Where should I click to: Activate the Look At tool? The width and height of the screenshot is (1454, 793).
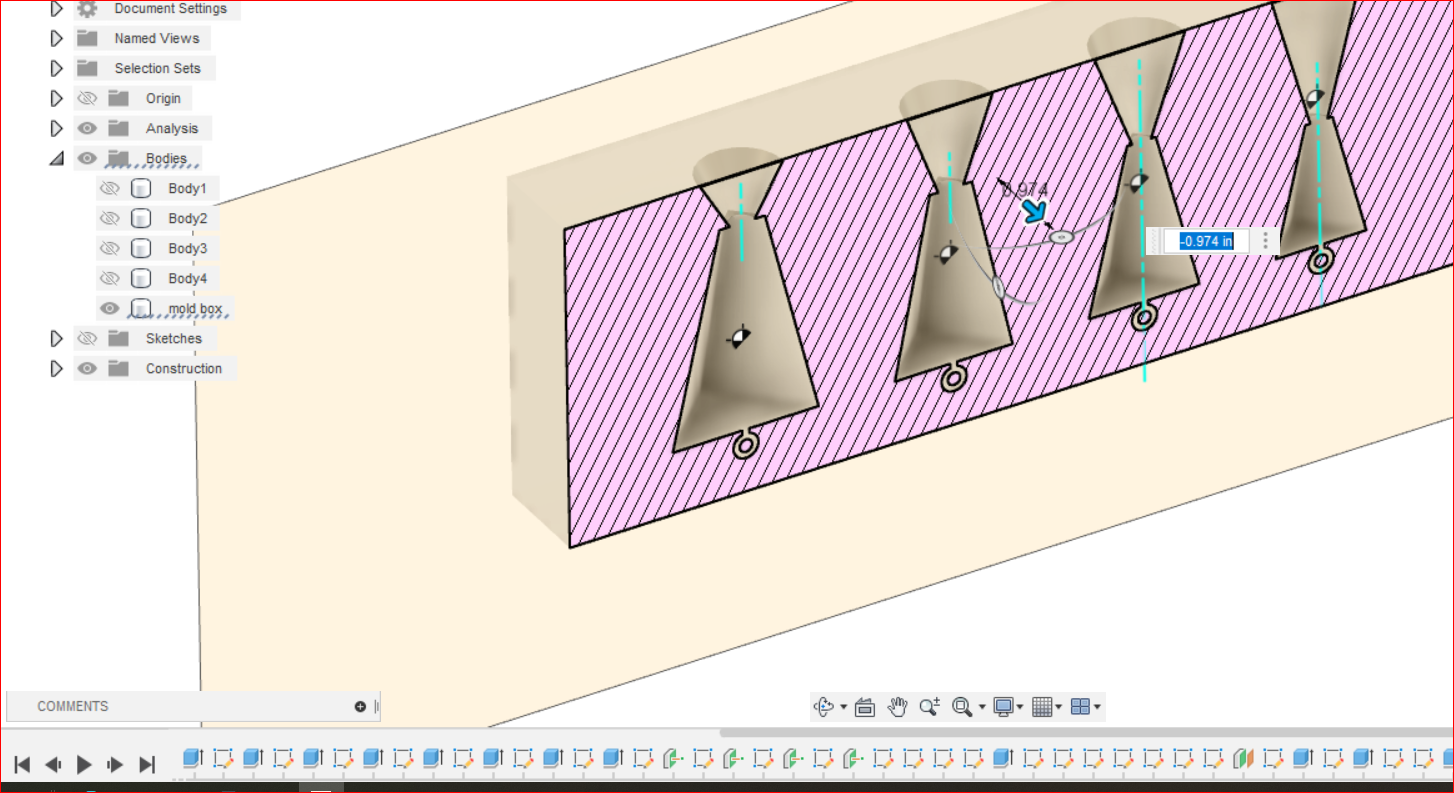[864, 706]
